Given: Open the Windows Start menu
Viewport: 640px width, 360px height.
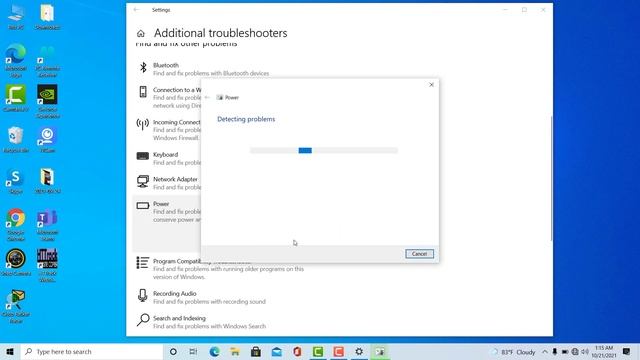Looking at the screenshot, I should [x=10, y=351].
